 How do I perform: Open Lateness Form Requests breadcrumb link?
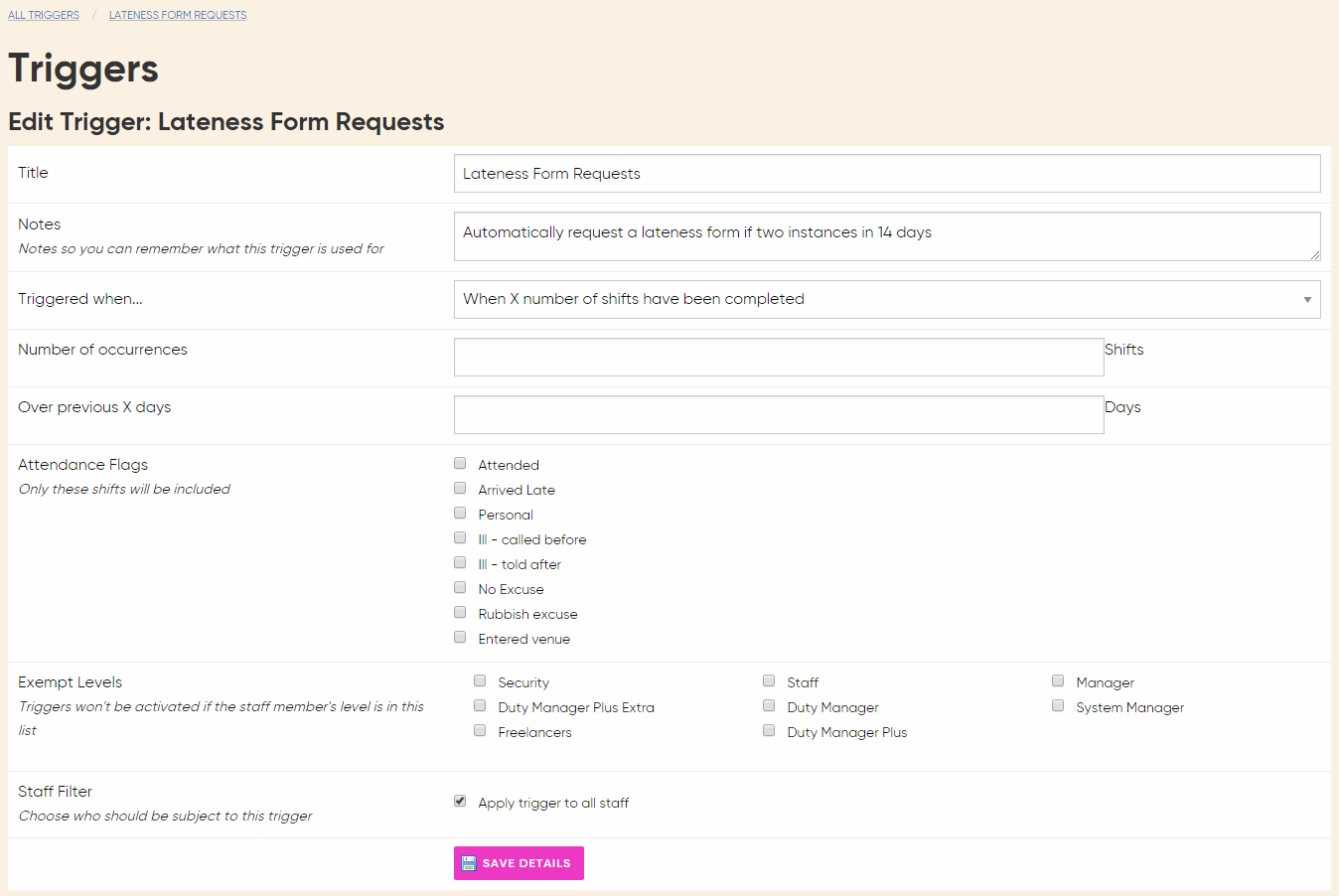[178, 15]
